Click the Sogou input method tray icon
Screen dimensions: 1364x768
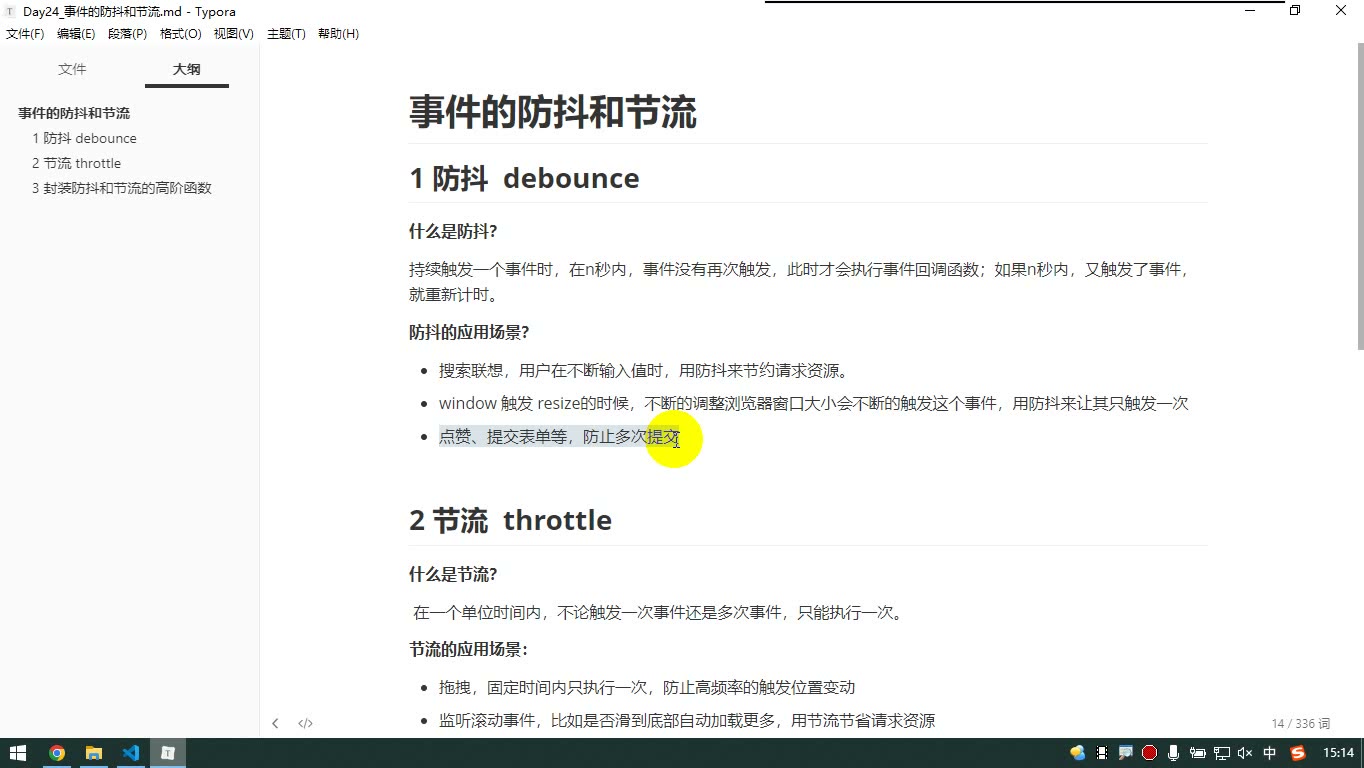(x=1298, y=753)
